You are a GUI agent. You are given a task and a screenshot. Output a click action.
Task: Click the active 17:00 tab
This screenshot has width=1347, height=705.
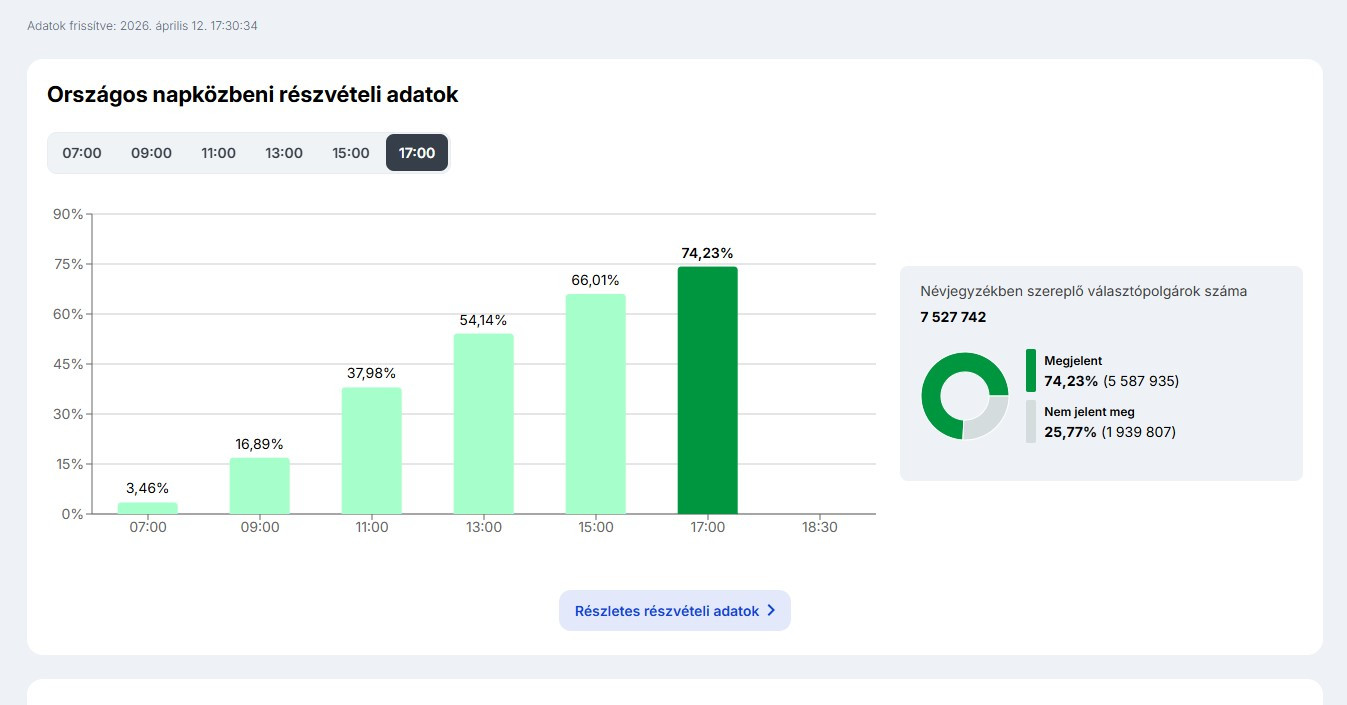coord(417,153)
